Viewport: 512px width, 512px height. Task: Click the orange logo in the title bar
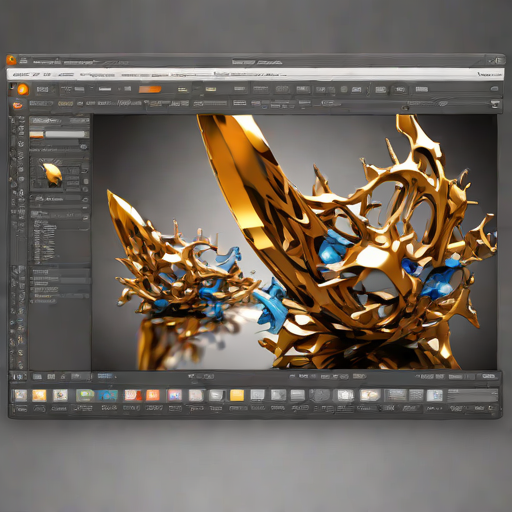coord(11,60)
